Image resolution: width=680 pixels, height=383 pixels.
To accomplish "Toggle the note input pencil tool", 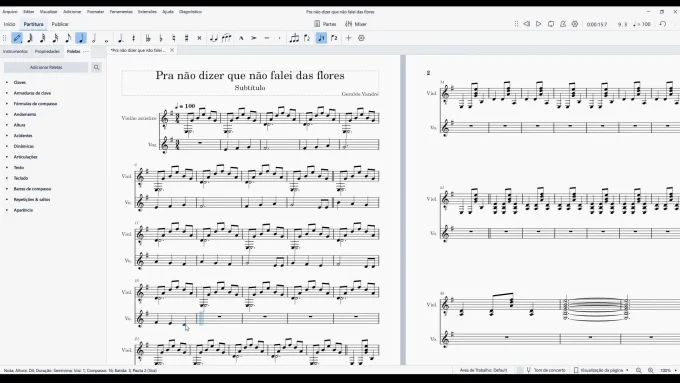I will point(17,38).
